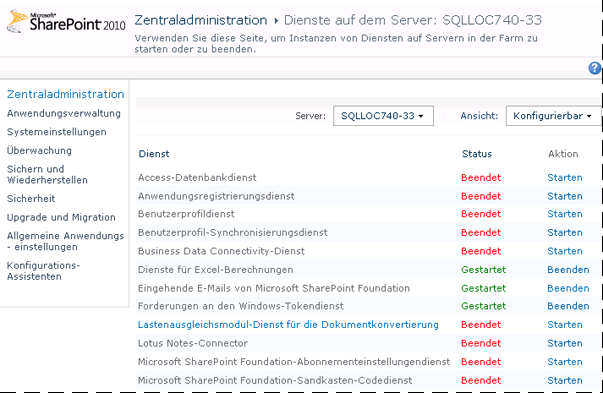The image size is (603, 393).
Task: Select the Business Data Connectivity-Dienst text
Action: coord(221,251)
